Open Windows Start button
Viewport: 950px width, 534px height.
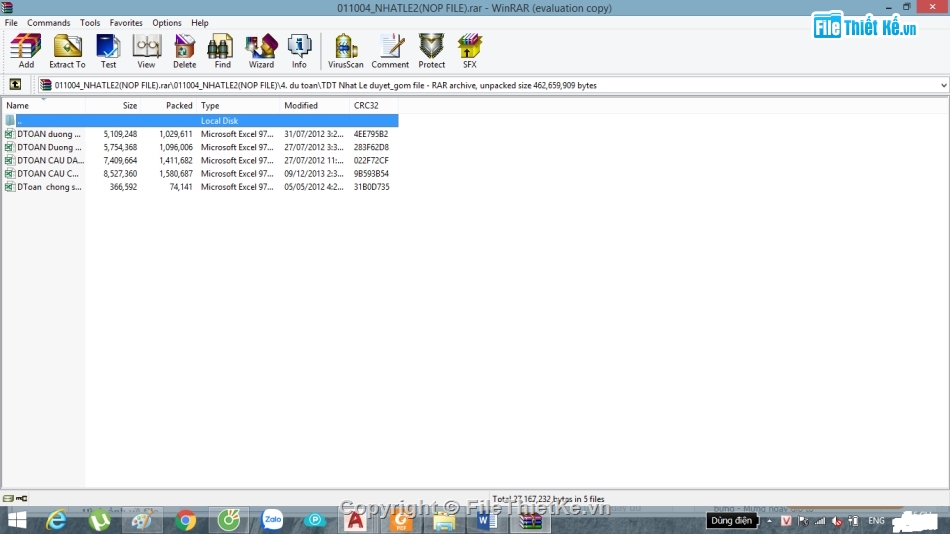pos(17,520)
